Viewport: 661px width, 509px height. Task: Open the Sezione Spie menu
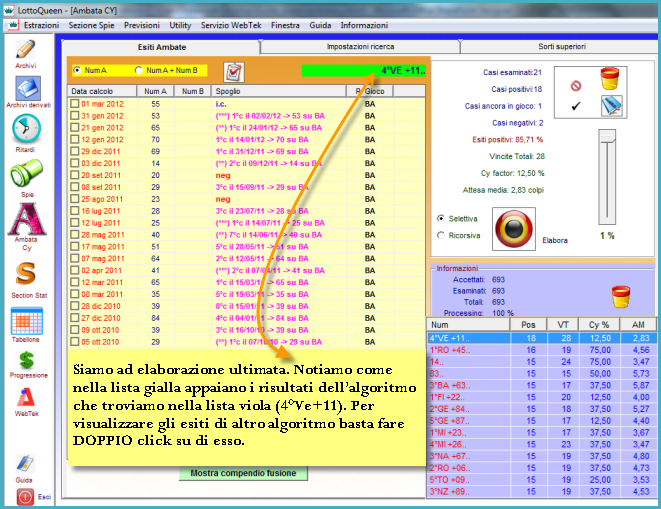[x=91, y=25]
